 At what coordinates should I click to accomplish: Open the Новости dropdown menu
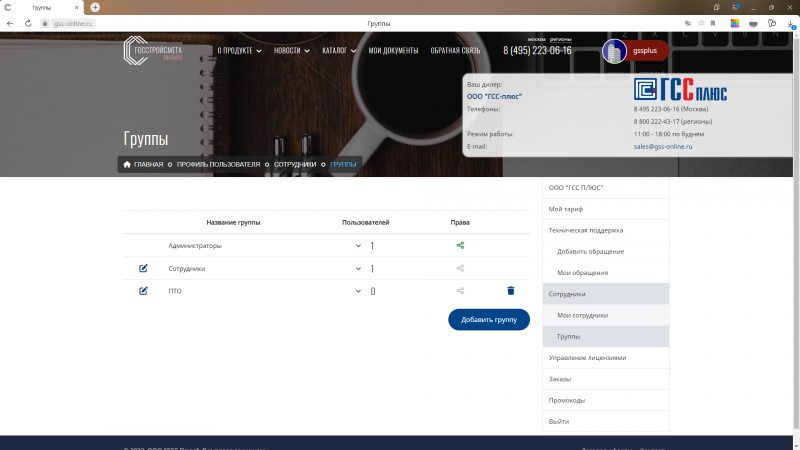coord(292,51)
